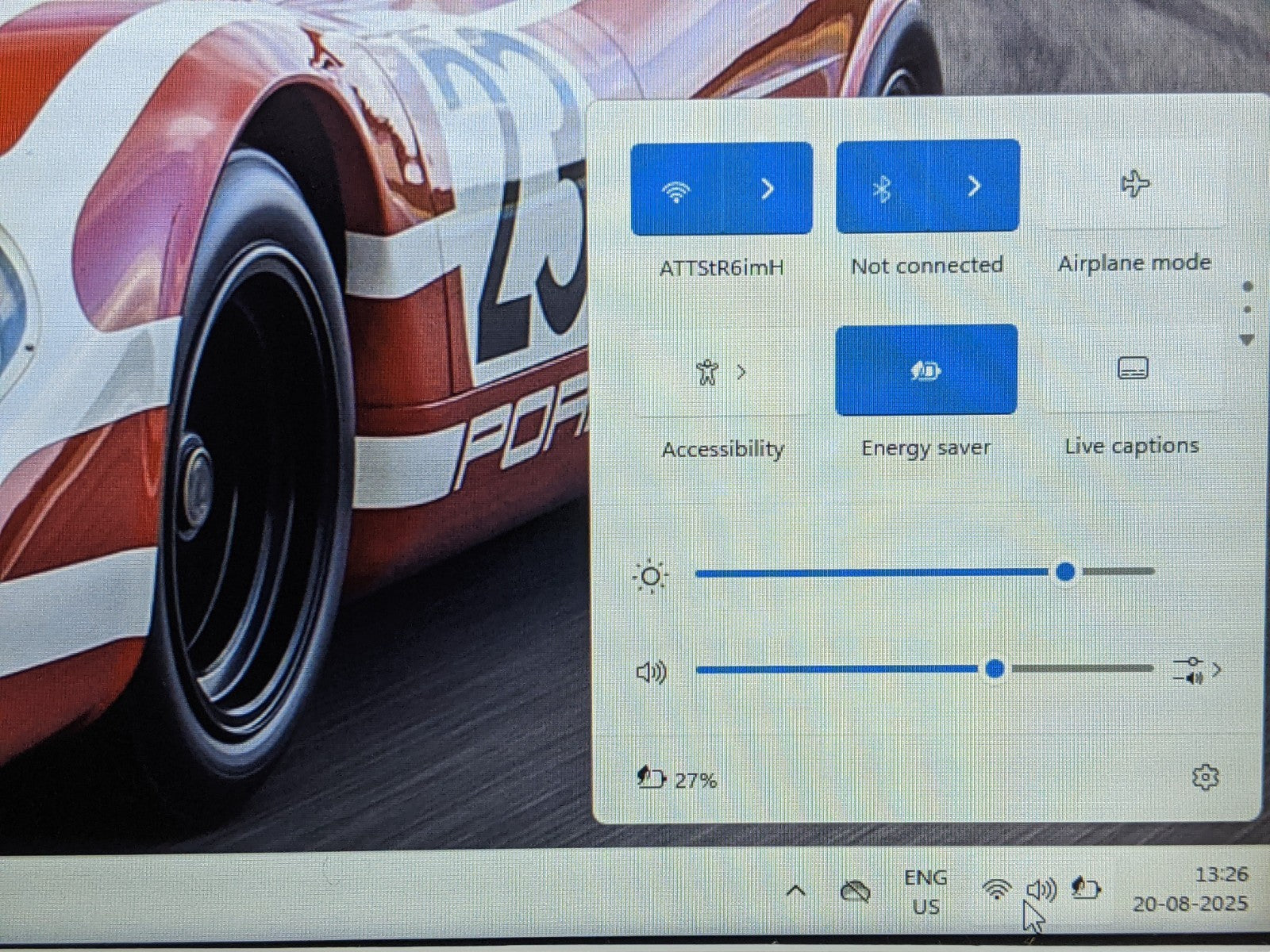Switch input language ENG US
Viewport: 1270px width, 952px height.
pyautogui.click(x=926, y=892)
